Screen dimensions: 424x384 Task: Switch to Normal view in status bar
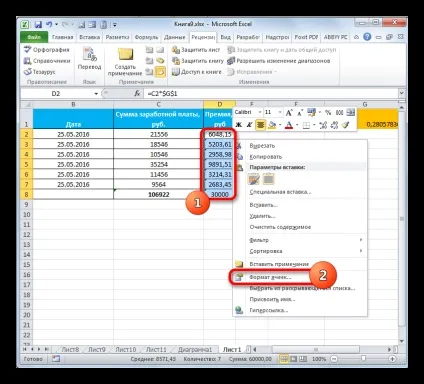pos(284,359)
